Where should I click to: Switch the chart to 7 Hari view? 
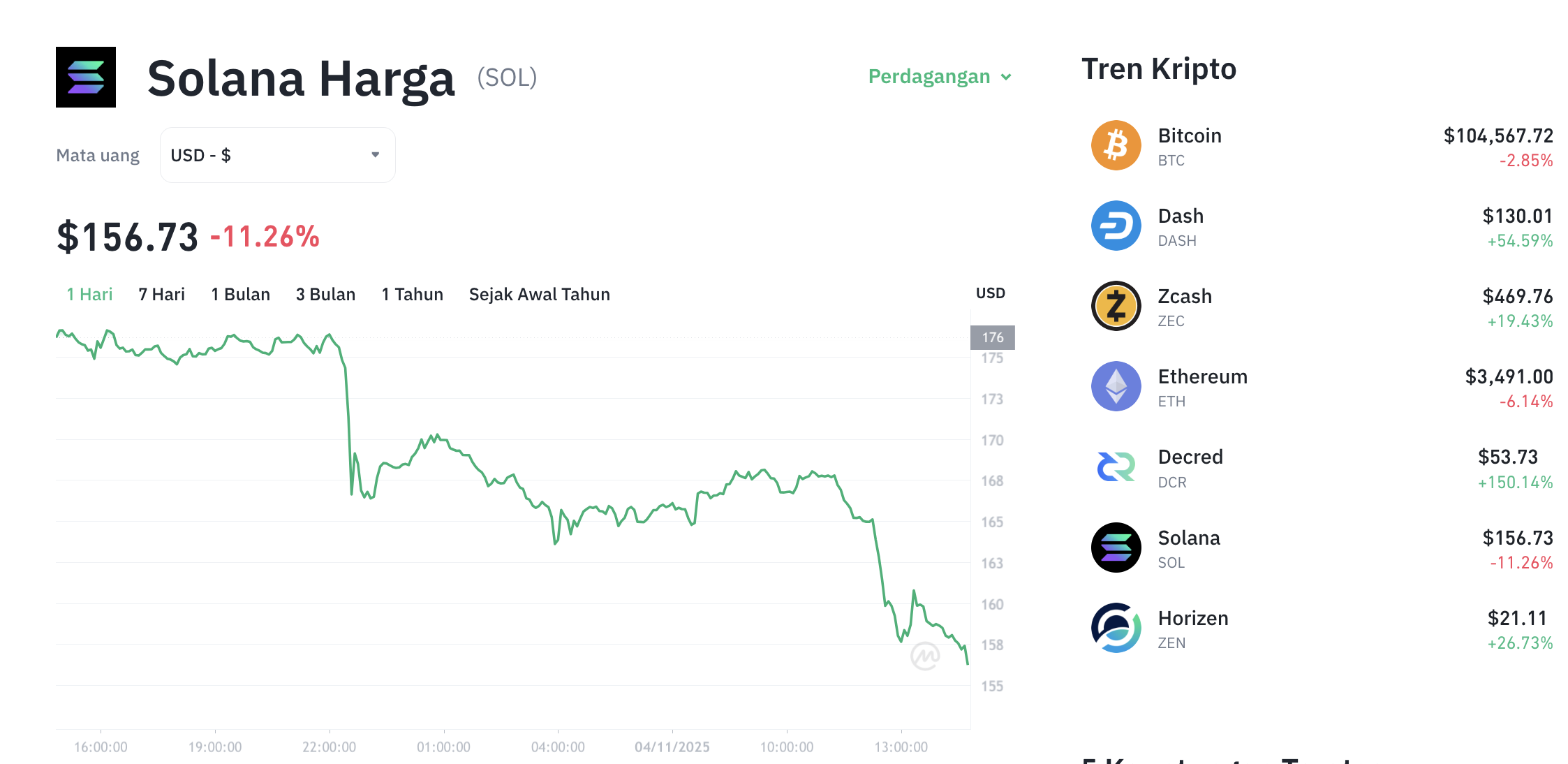(161, 294)
